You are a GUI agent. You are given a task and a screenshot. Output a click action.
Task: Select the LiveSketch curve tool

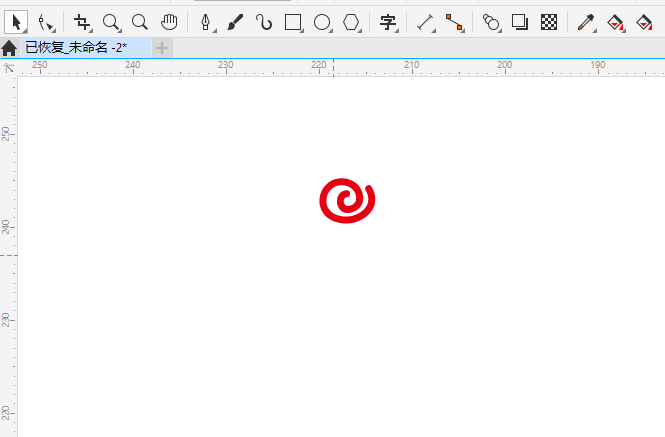[x=264, y=22]
